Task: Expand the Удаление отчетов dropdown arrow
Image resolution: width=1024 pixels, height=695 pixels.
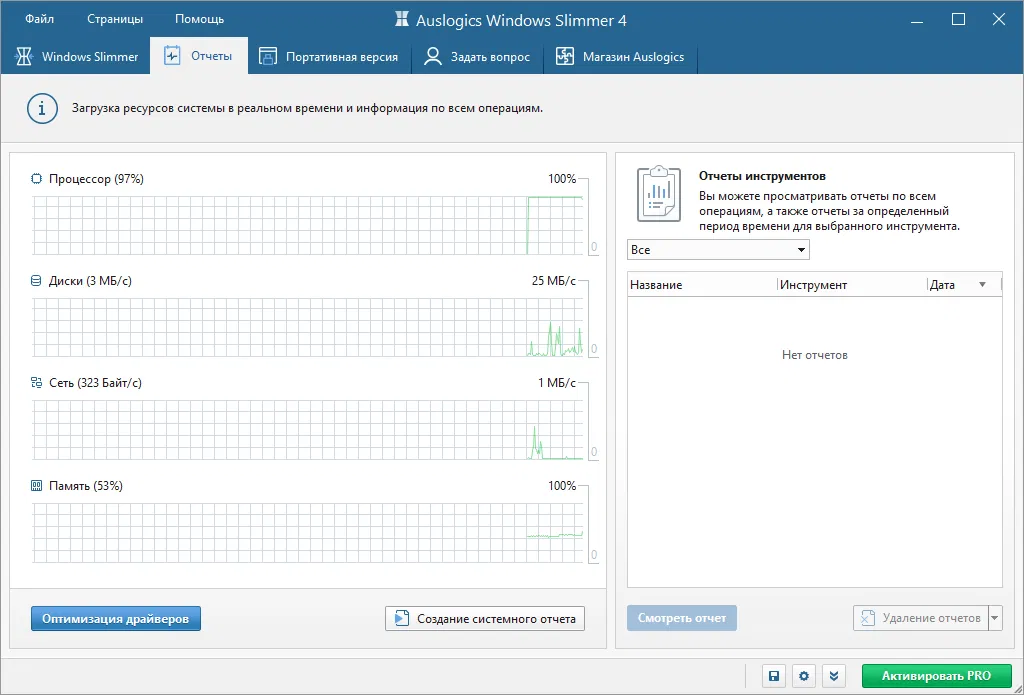Action: coord(995,618)
